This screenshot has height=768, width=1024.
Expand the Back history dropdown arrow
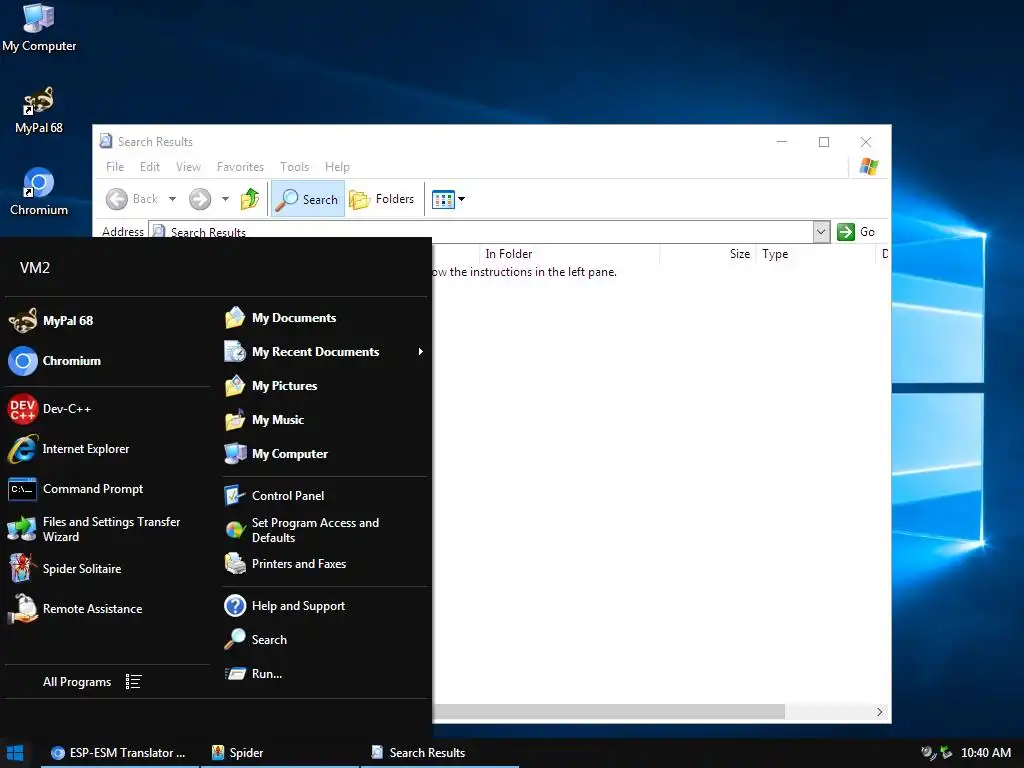point(172,199)
